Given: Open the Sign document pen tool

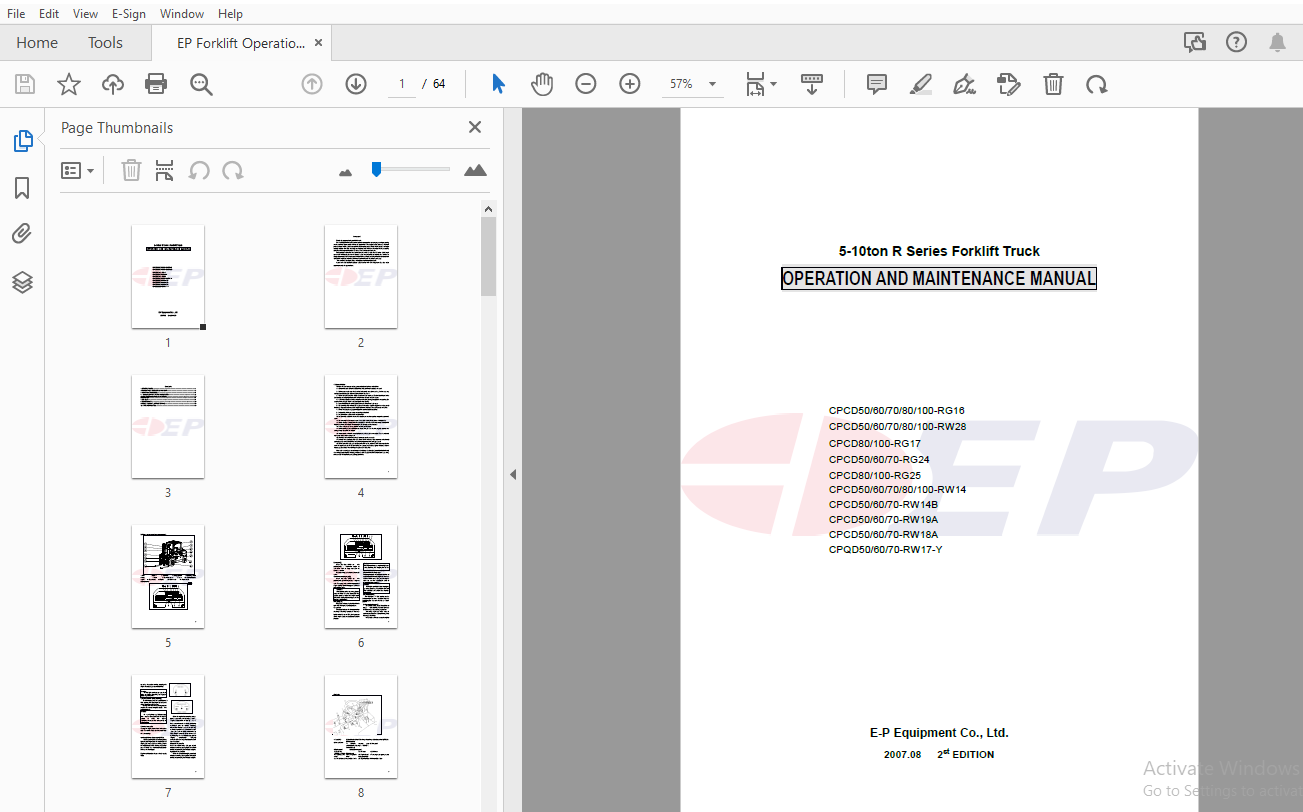Looking at the screenshot, I should 965,84.
